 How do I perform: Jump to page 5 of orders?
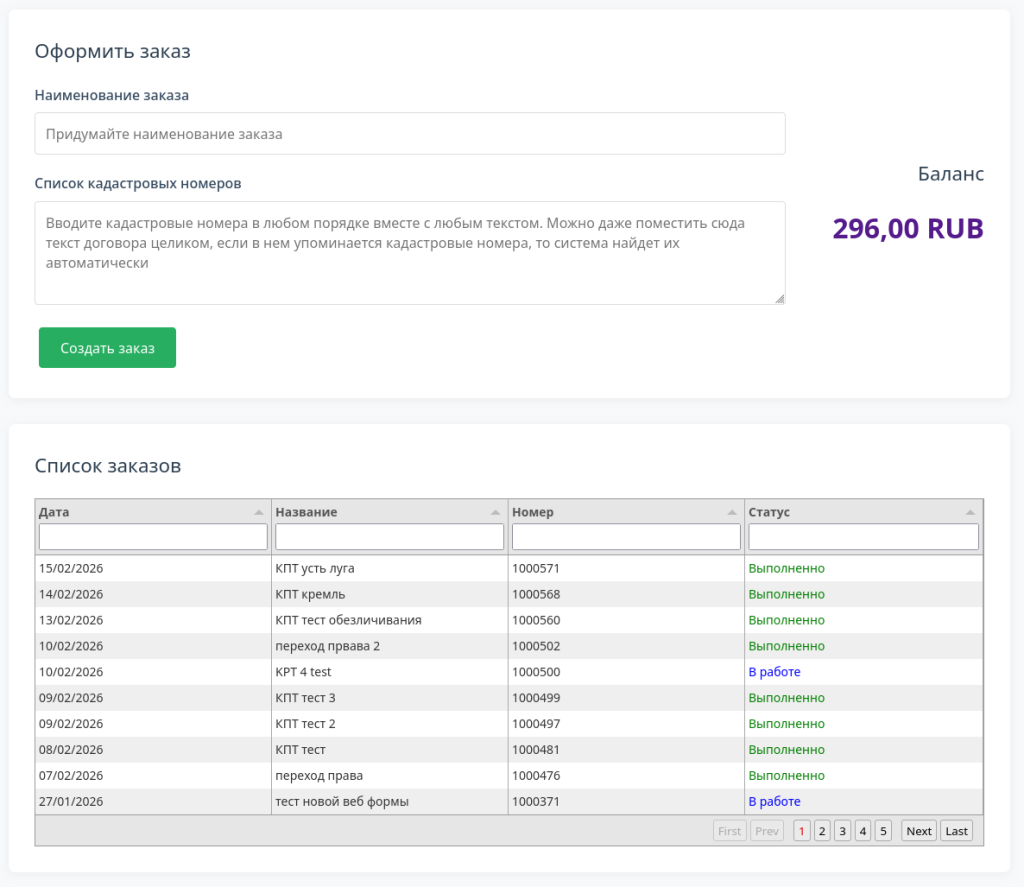pos(883,831)
